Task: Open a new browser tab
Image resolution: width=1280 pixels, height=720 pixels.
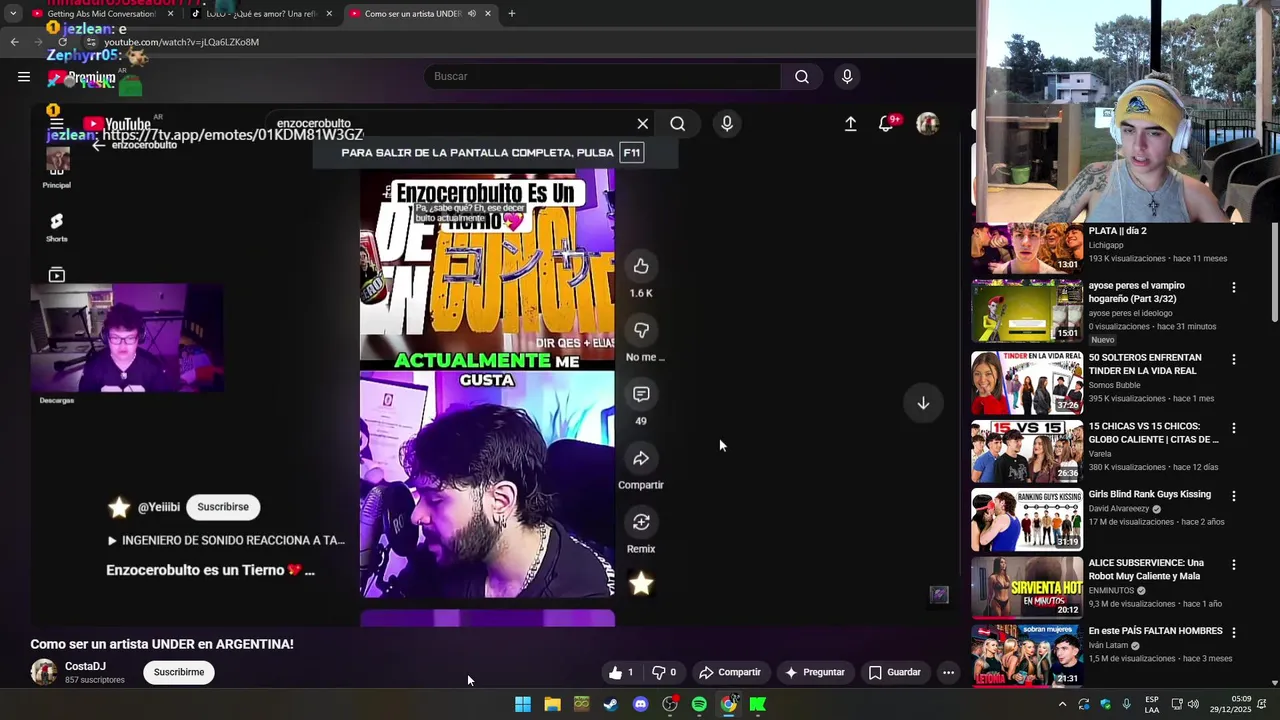Action: point(512,14)
